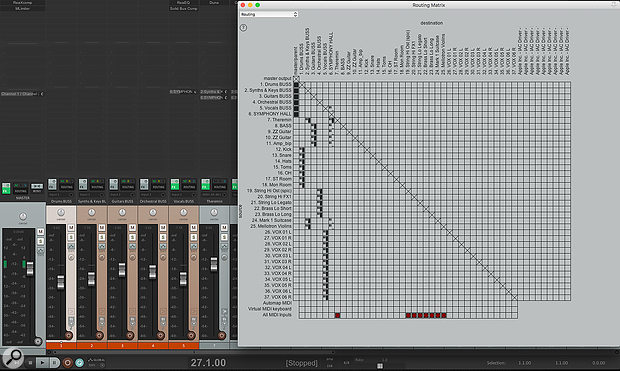The width and height of the screenshot is (620, 371).
Task: Click the transport Record button
Action: [67, 362]
